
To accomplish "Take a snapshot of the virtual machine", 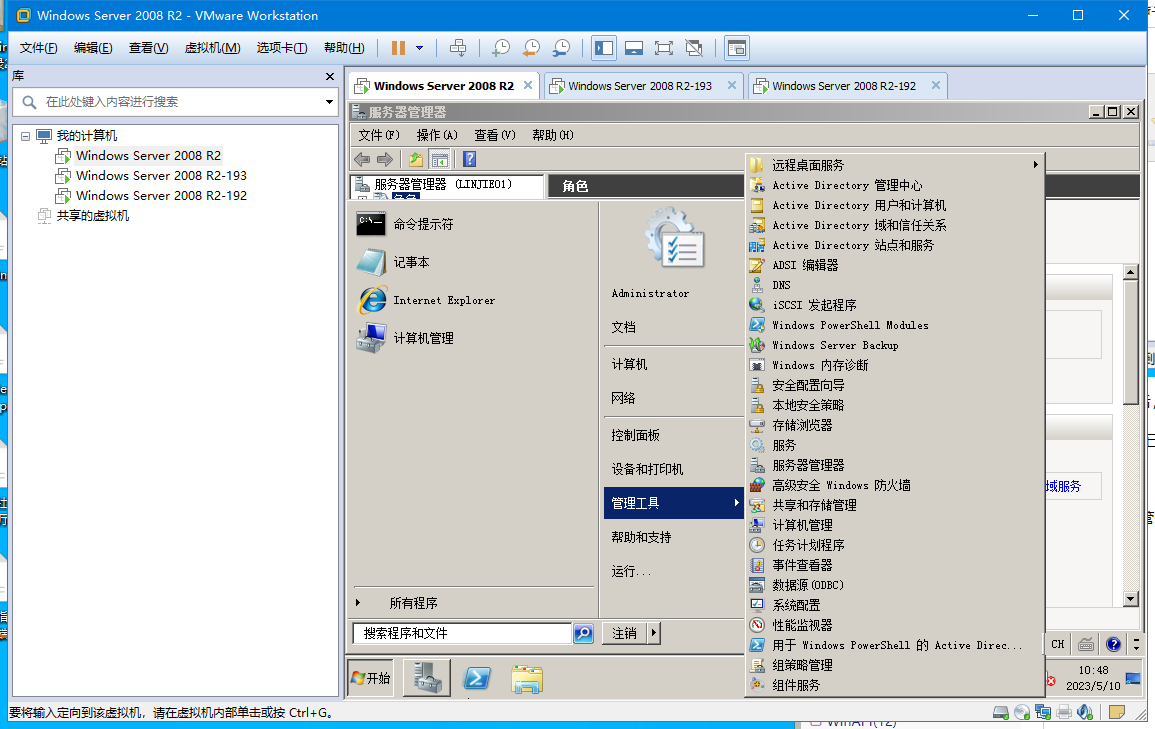I will (x=501, y=48).
